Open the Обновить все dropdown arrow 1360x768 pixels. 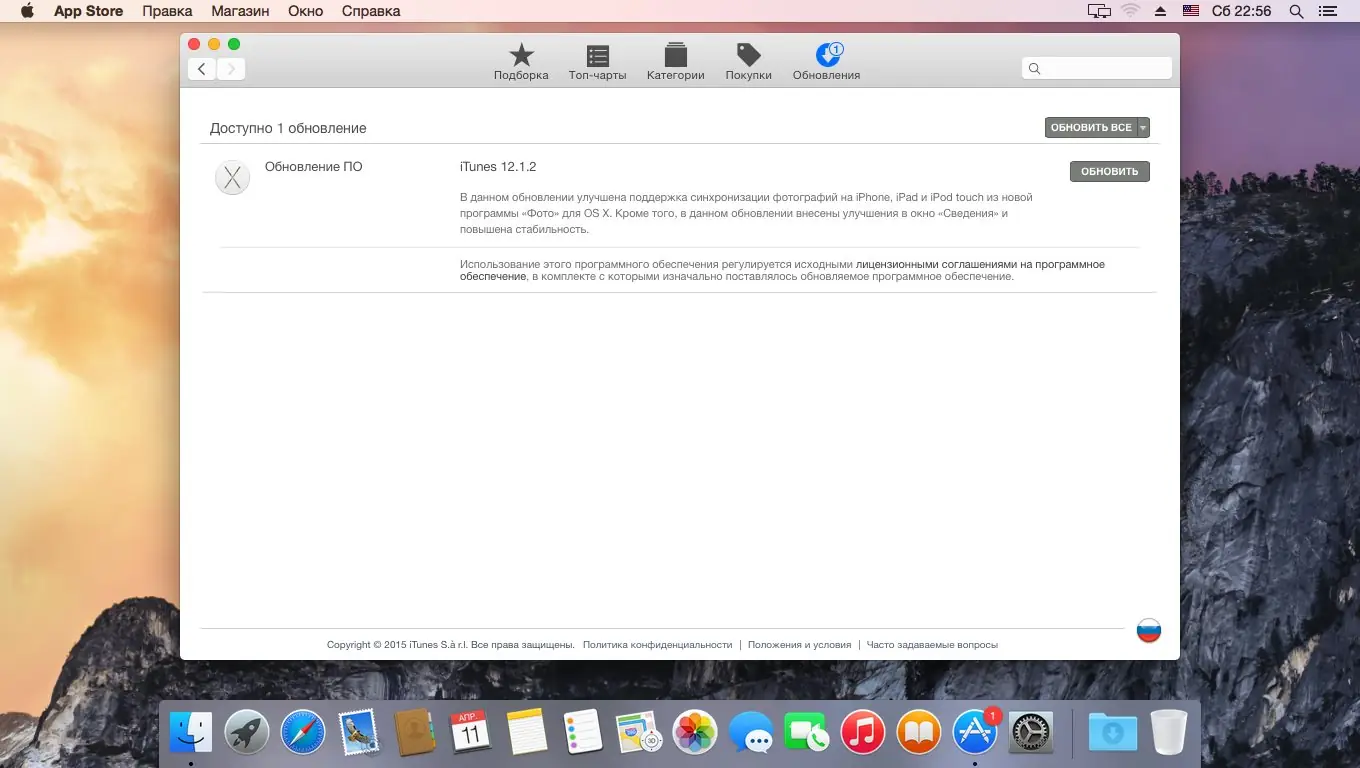tap(1143, 127)
